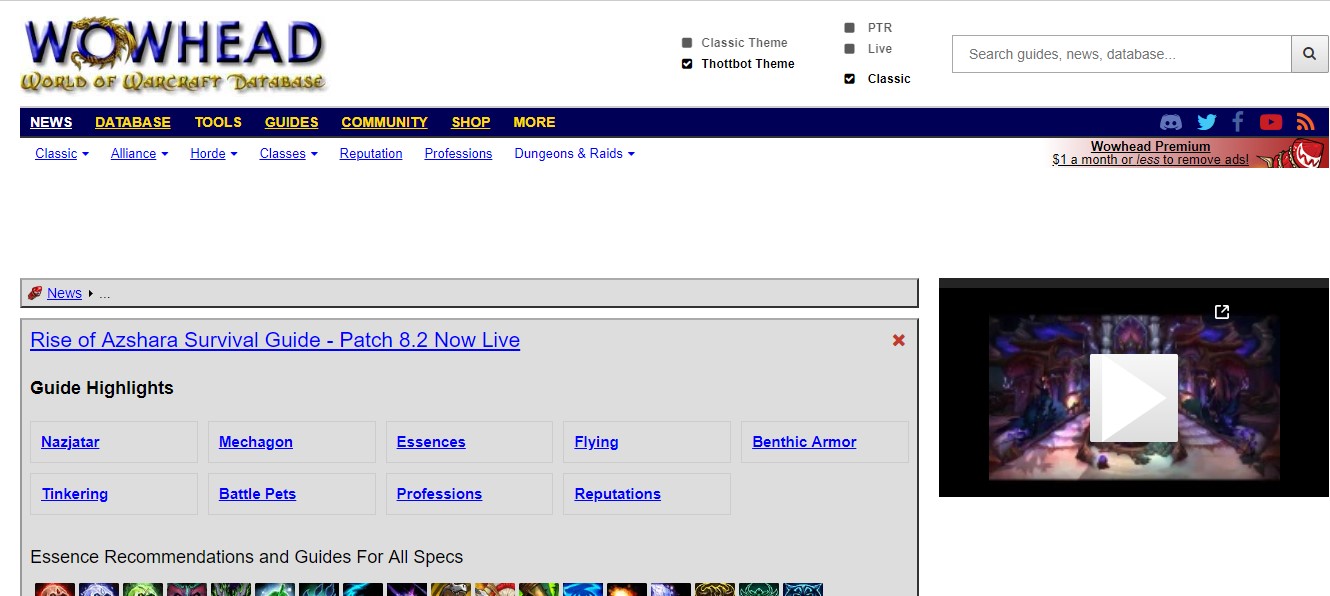Click the Facebook icon in navbar

point(1238,122)
